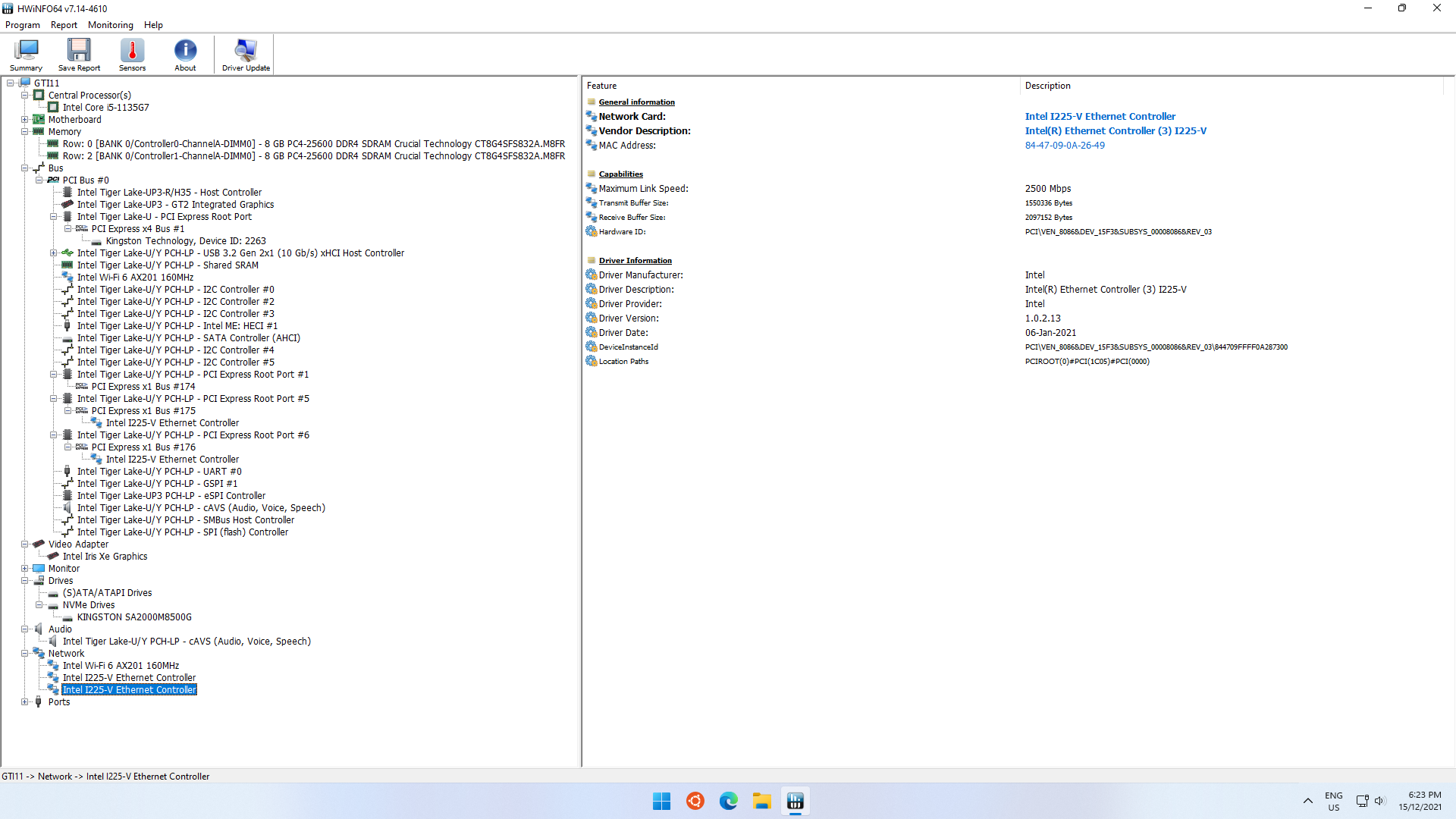Open the Monitoring menu
Image resolution: width=1456 pixels, height=819 pixels.
111,25
